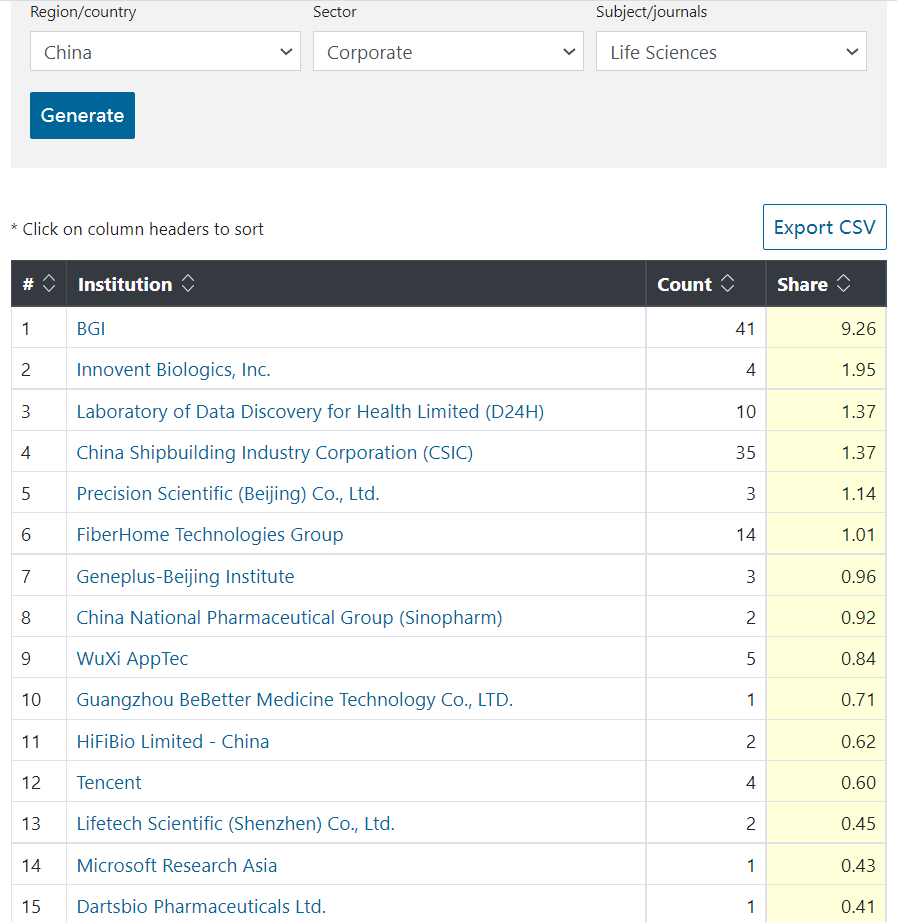Click WuXi AppTec count value 5
This screenshot has height=922, width=897.
[751, 659]
